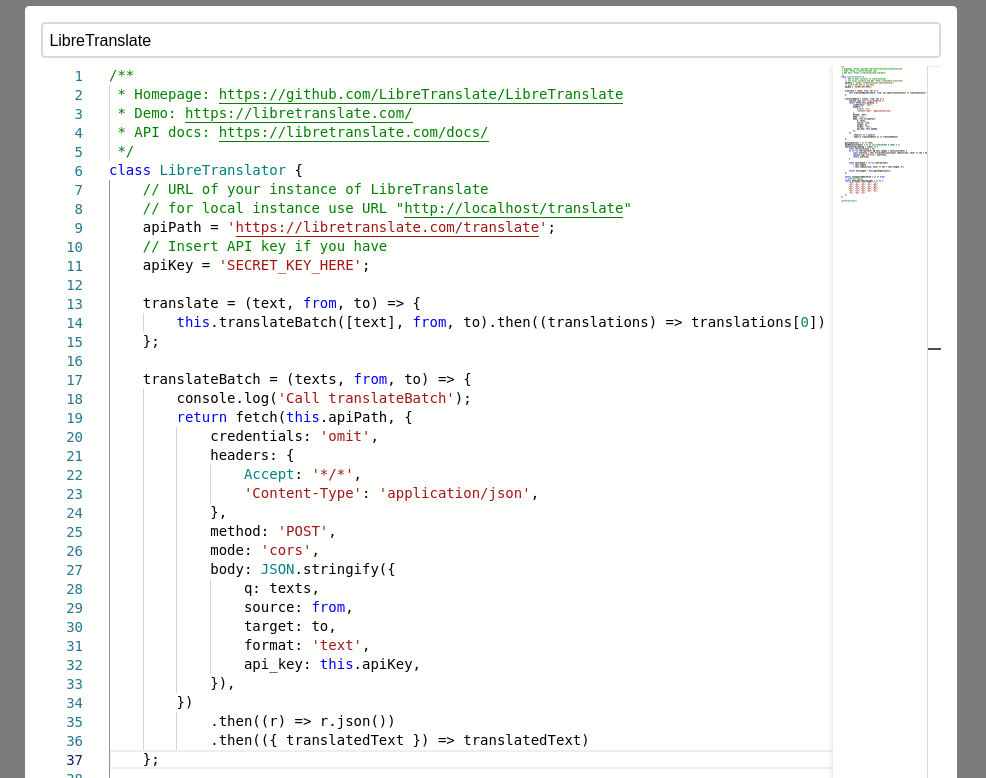Click the 'cors' string value
This screenshot has width=986, height=778.
click(286, 550)
